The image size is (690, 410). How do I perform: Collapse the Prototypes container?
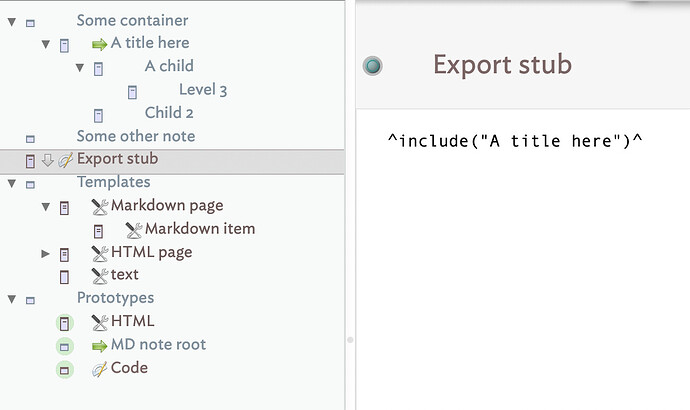point(12,300)
